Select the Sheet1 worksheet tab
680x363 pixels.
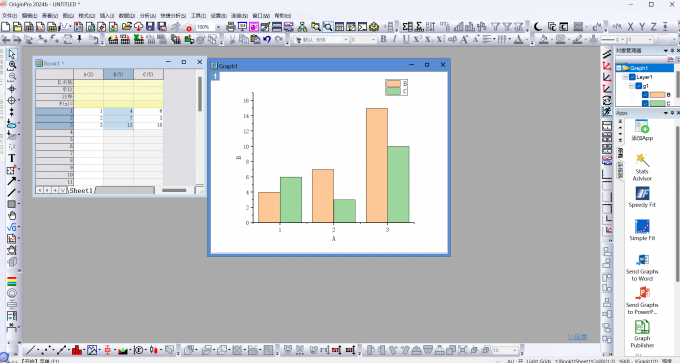81,190
